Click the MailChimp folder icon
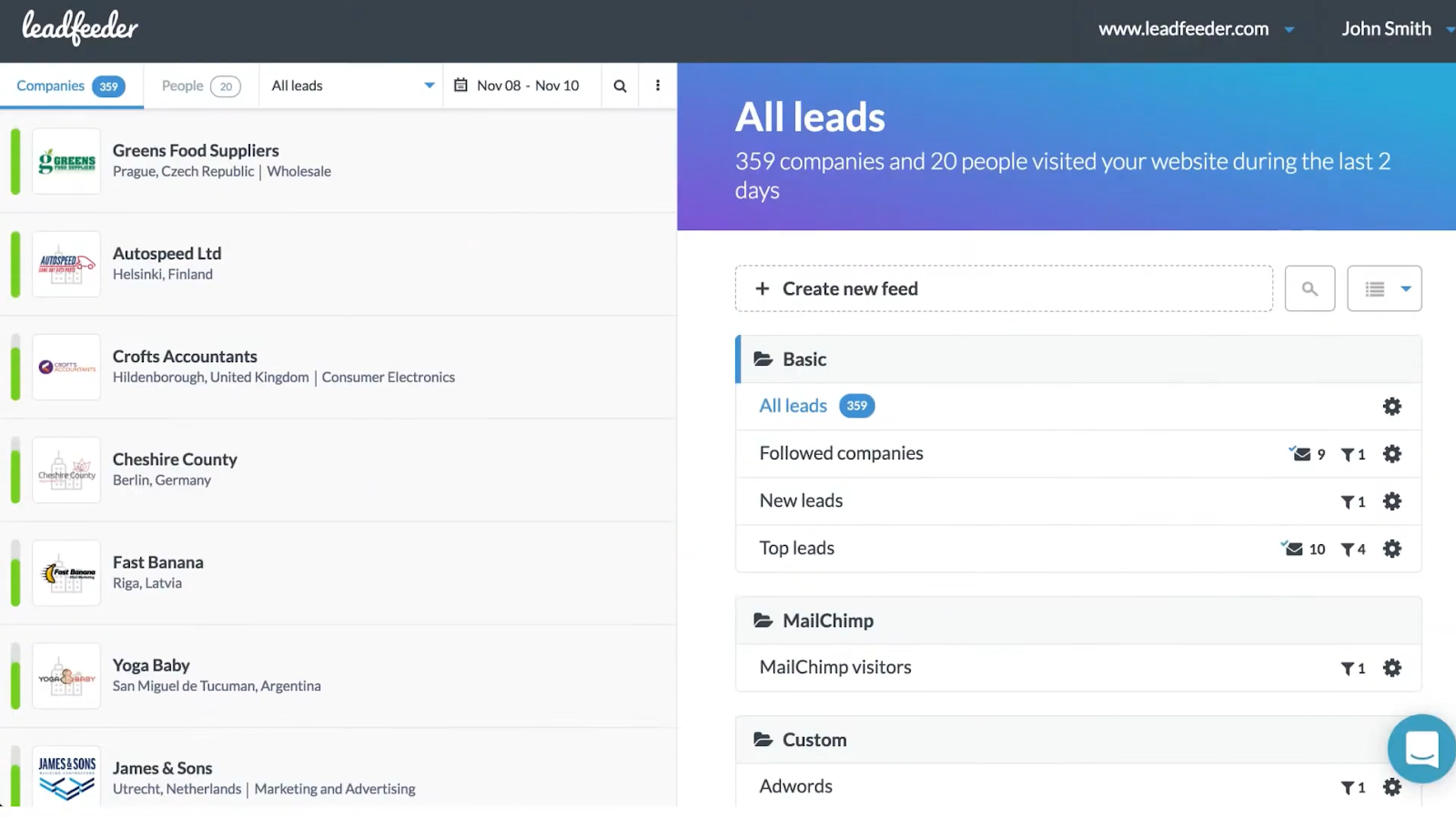The image size is (1456, 818). [763, 621]
